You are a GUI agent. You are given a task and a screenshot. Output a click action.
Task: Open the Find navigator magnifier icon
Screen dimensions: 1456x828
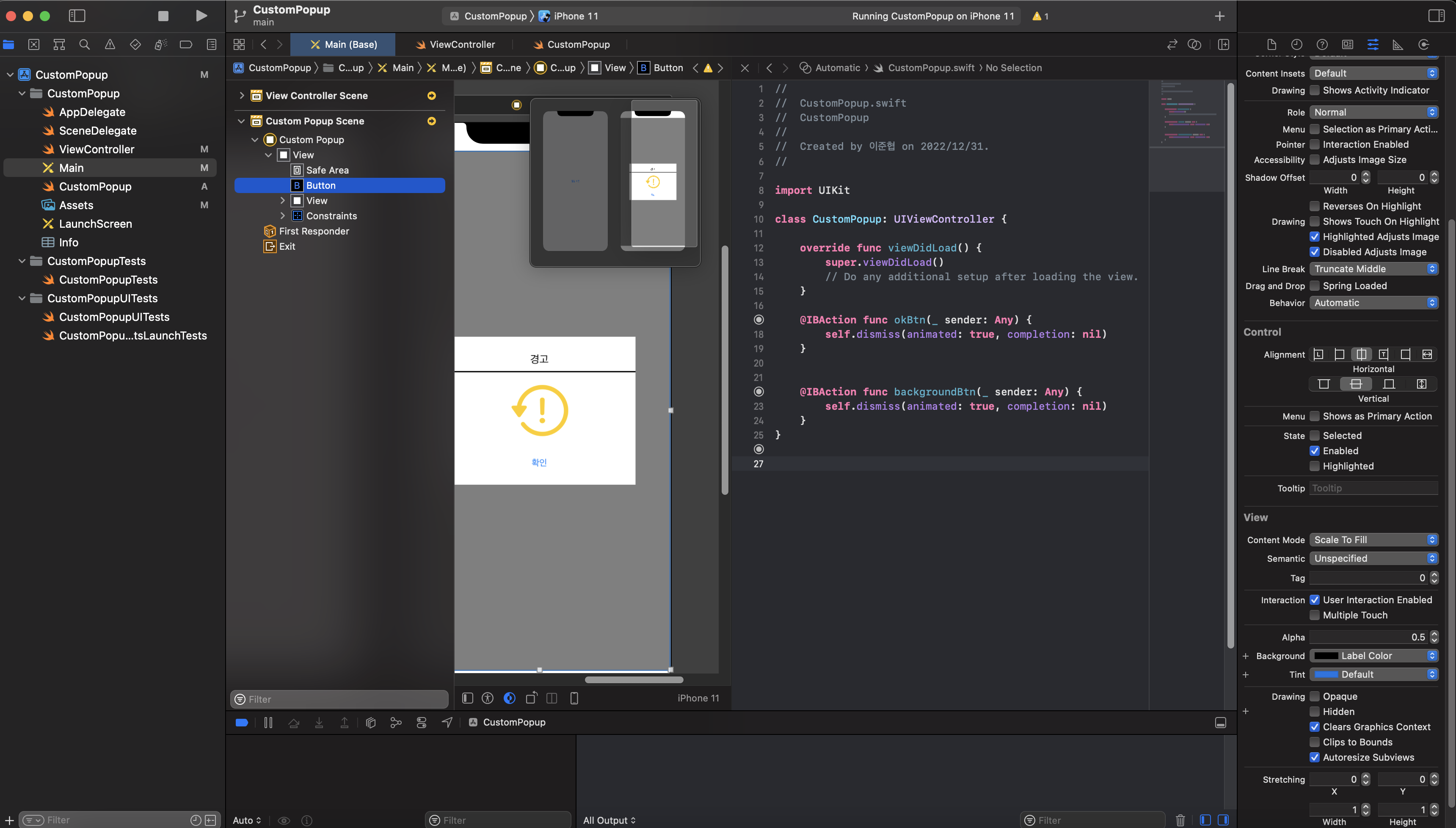(84, 44)
